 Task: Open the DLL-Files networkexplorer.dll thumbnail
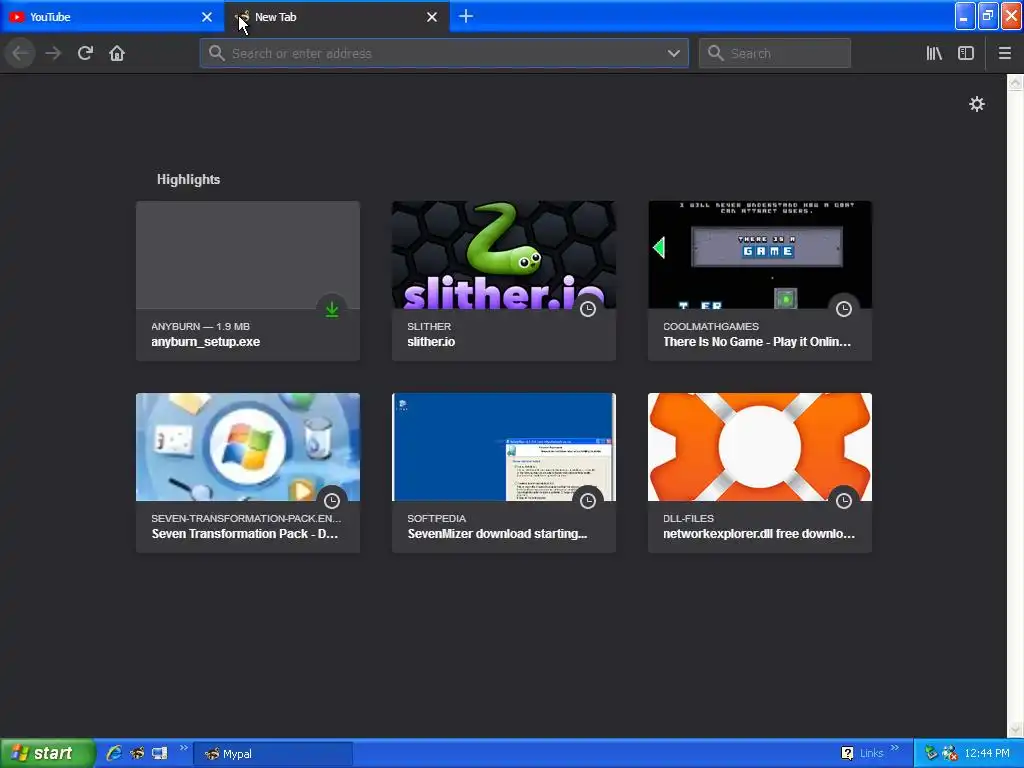pyautogui.click(x=760, y=447)
